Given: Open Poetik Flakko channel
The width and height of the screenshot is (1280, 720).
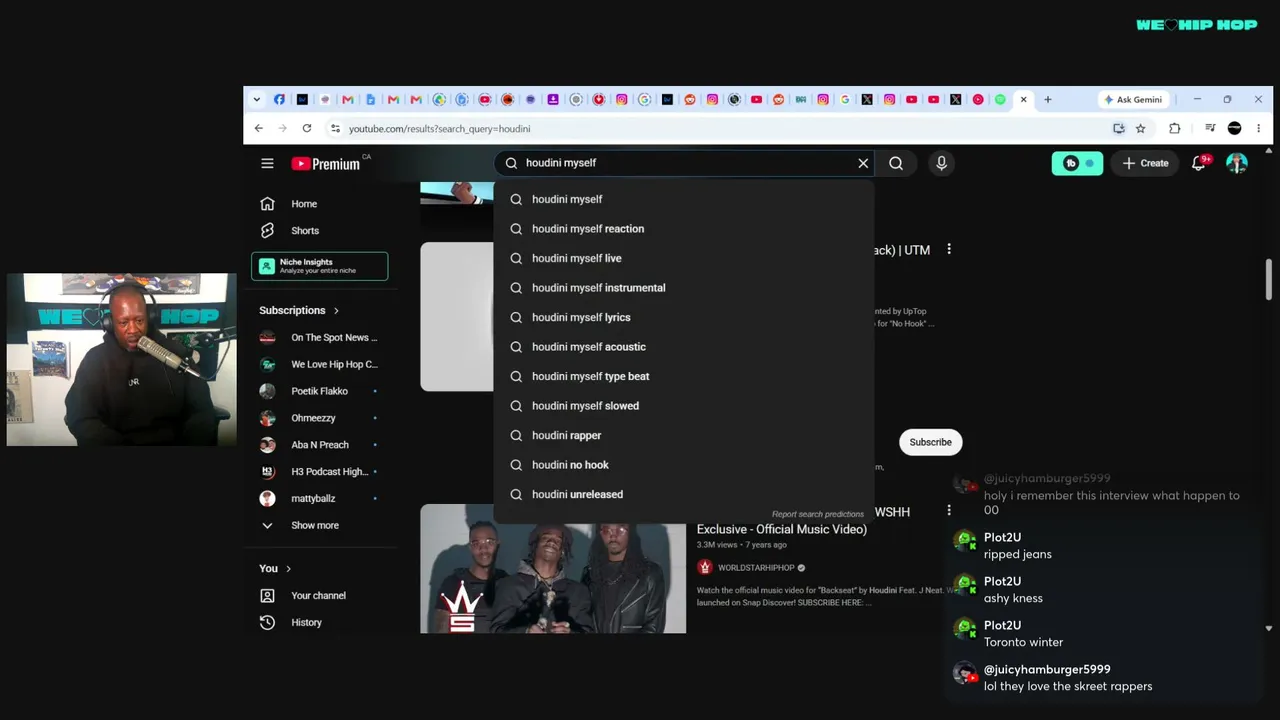Looking at the screenshot, I should (x=319, y=392).
